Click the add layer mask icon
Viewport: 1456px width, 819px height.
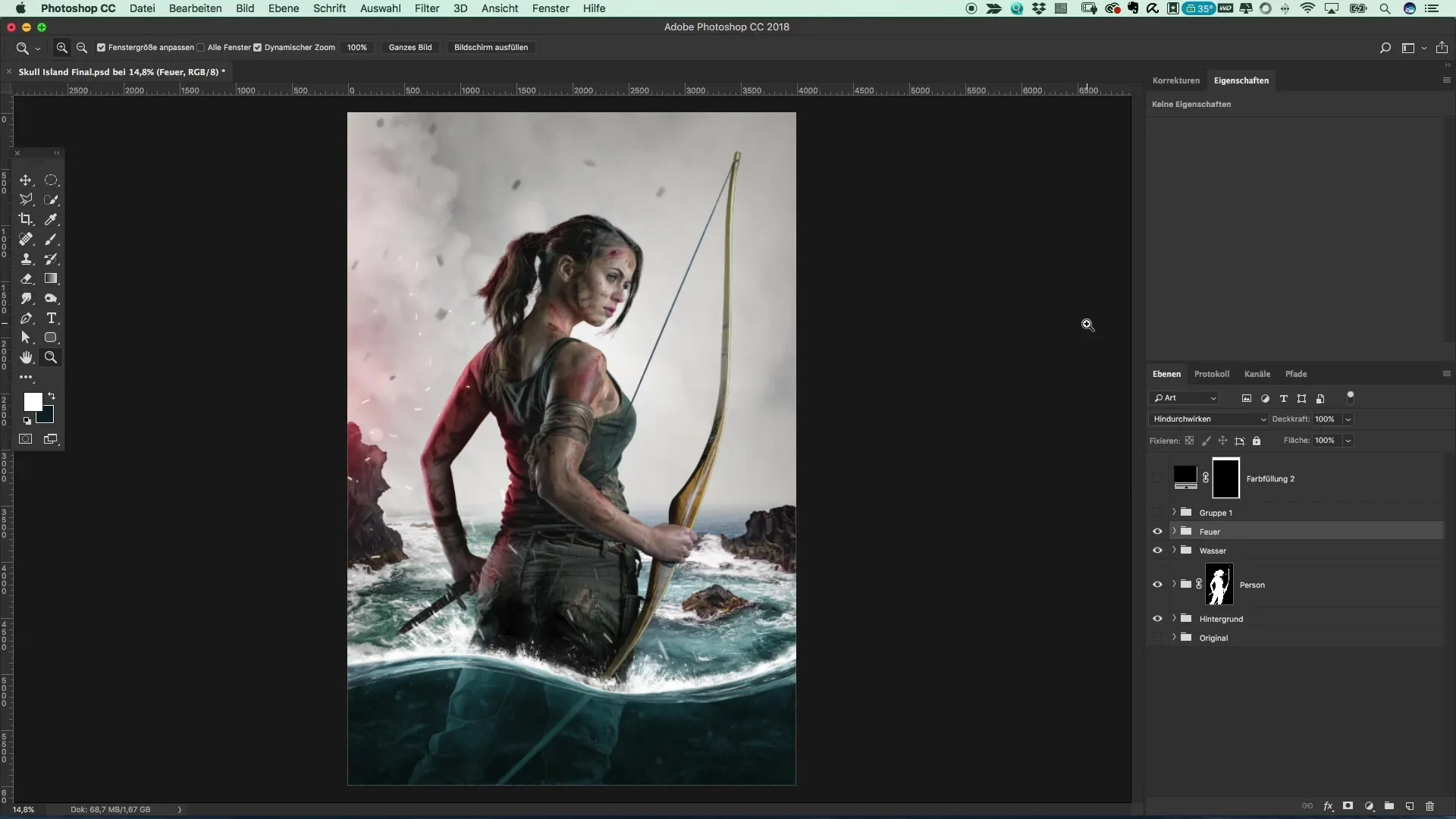pyautogui.click(x=1348, y=806)
